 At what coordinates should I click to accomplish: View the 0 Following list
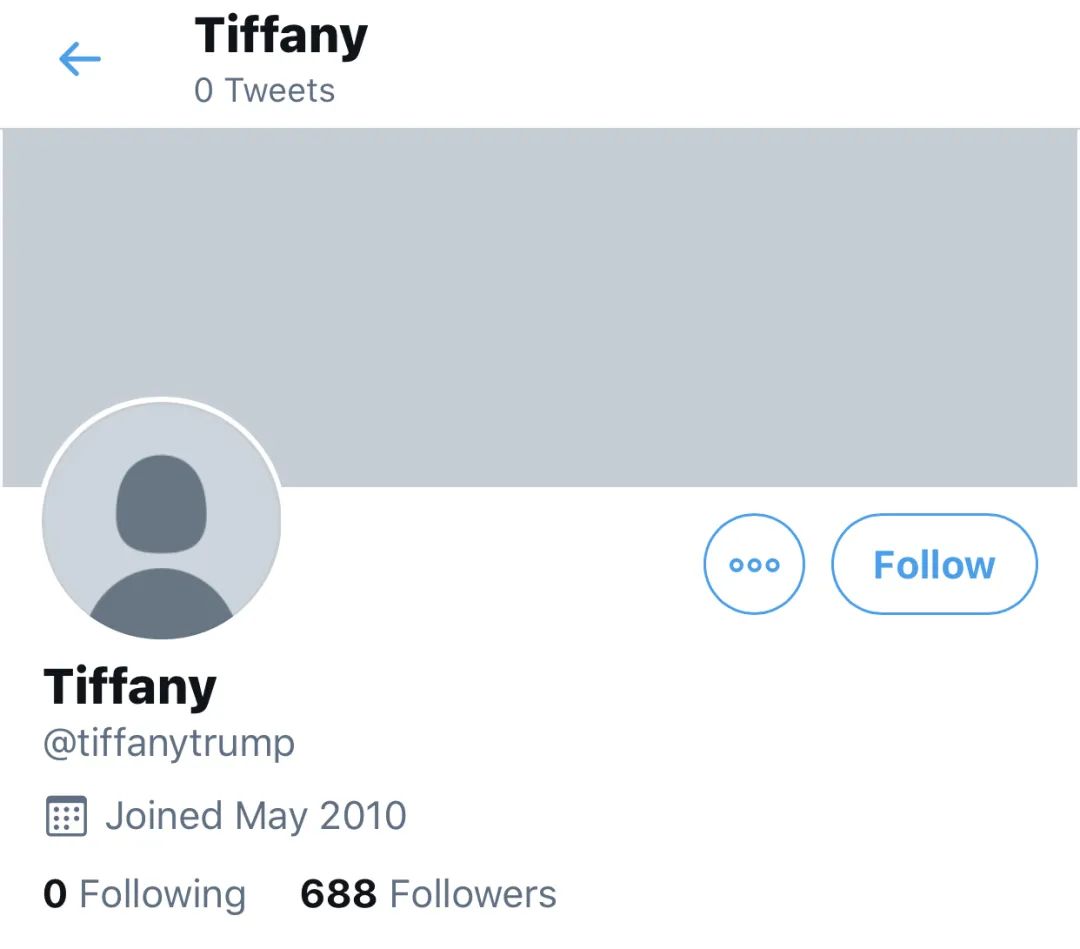(x=144, y=893)
